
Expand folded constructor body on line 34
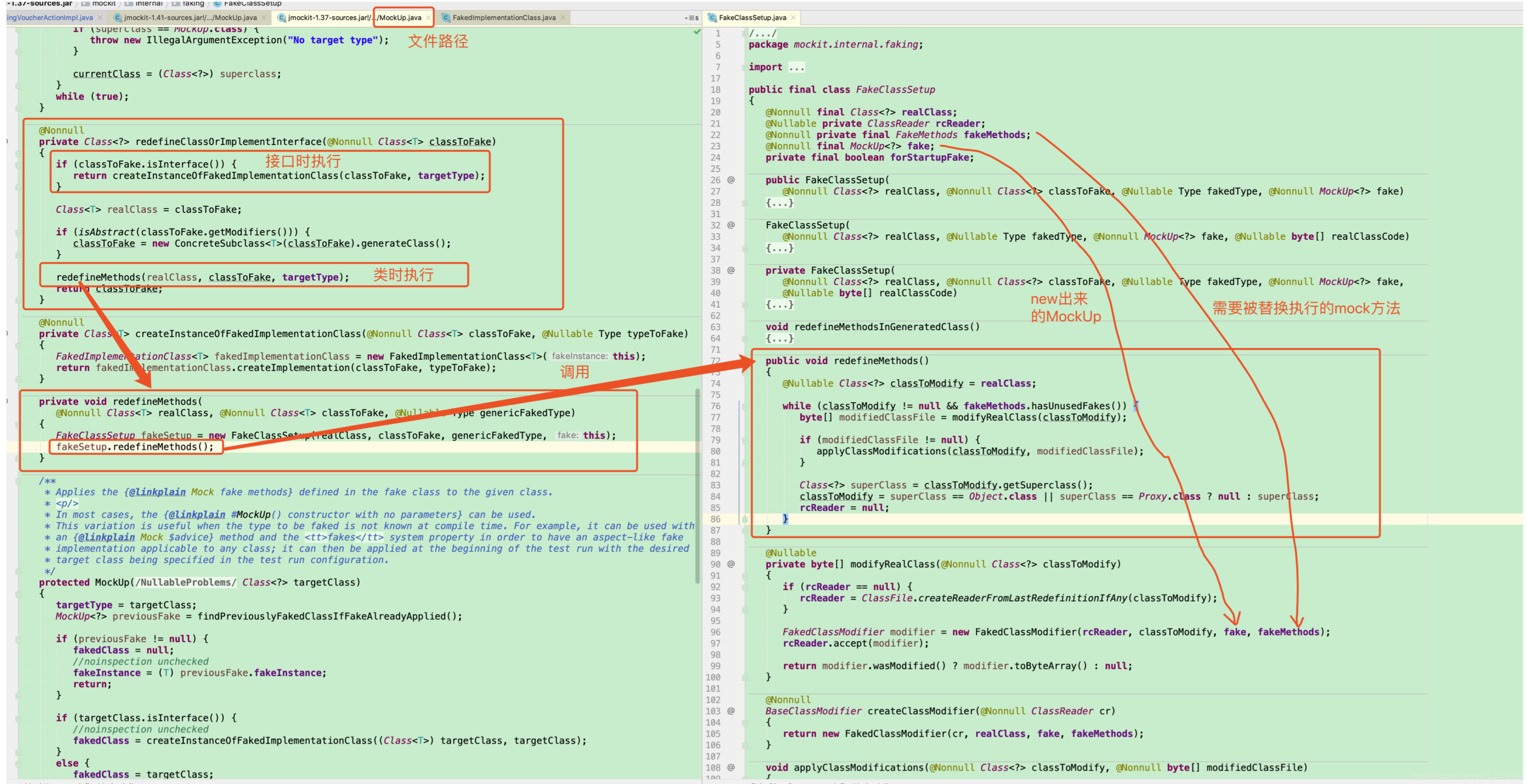[x=745, y=248]
